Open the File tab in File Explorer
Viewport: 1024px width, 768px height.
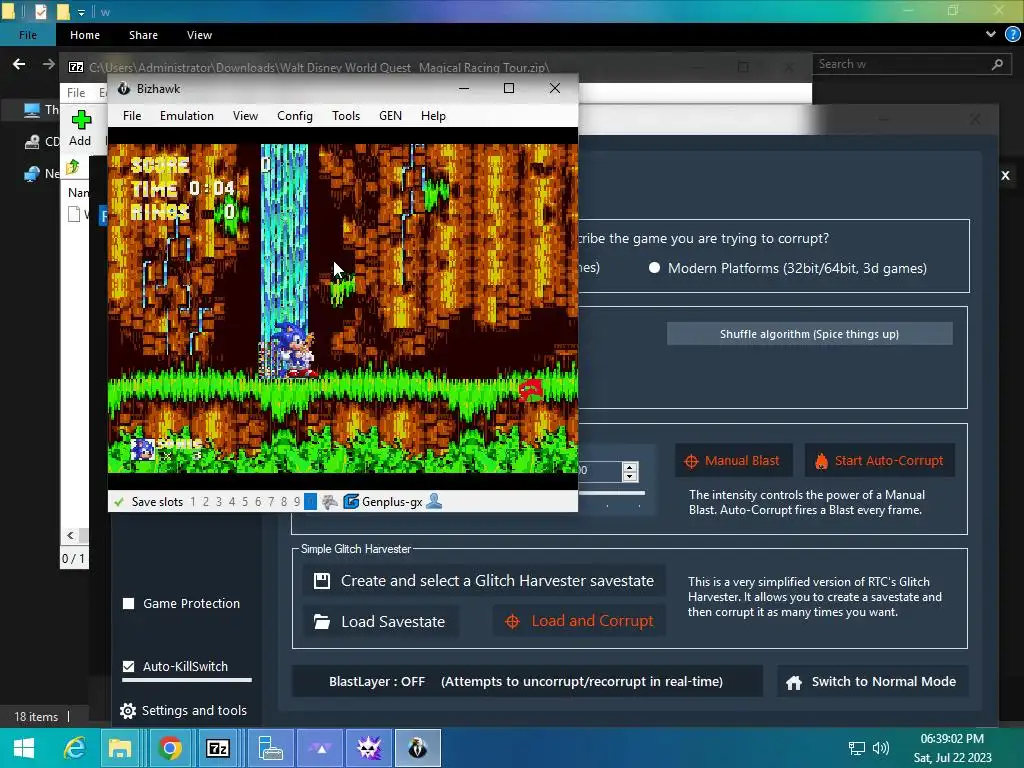tap(27, 35)
